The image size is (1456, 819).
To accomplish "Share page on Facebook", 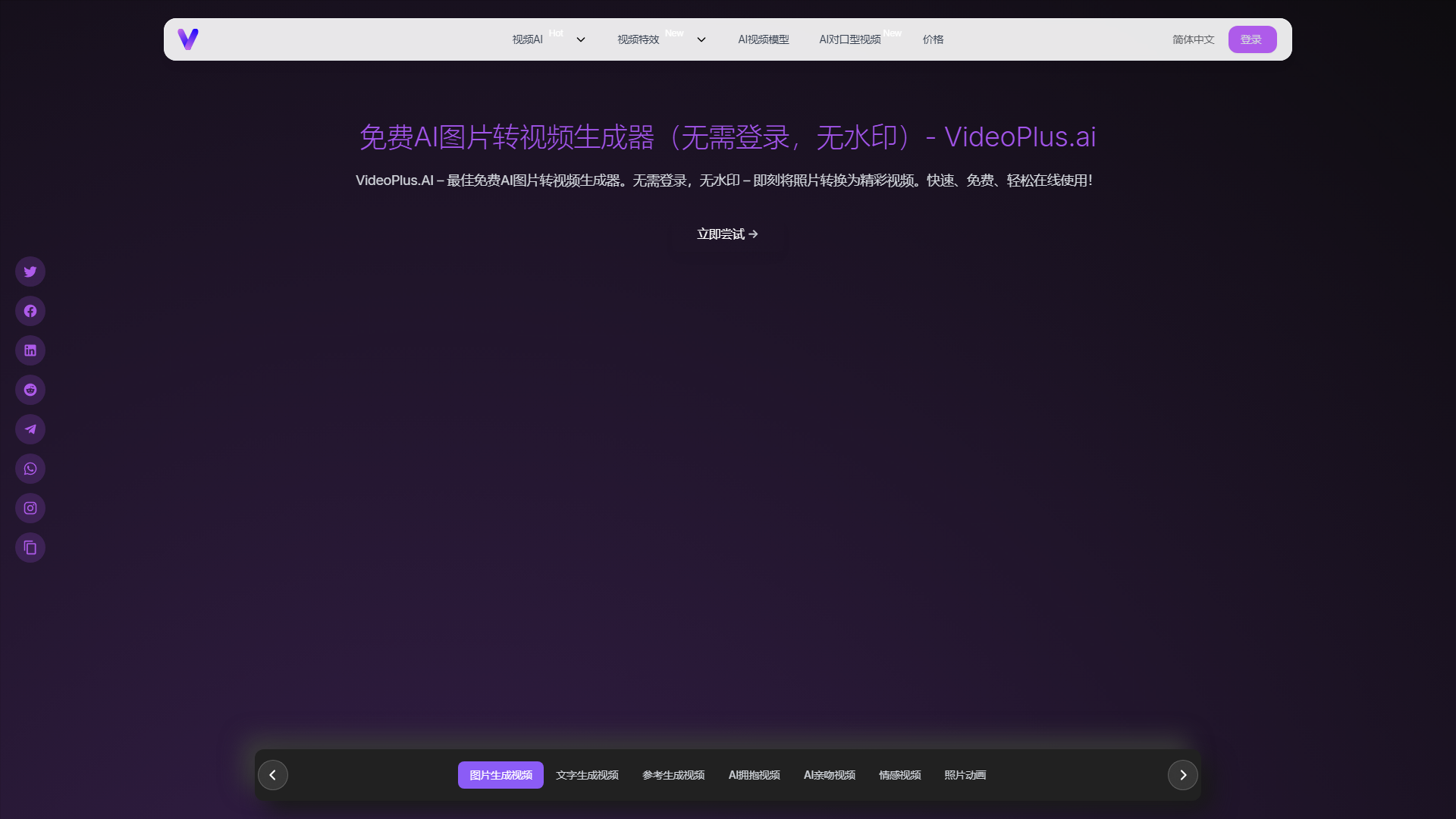I will [30, 311].
